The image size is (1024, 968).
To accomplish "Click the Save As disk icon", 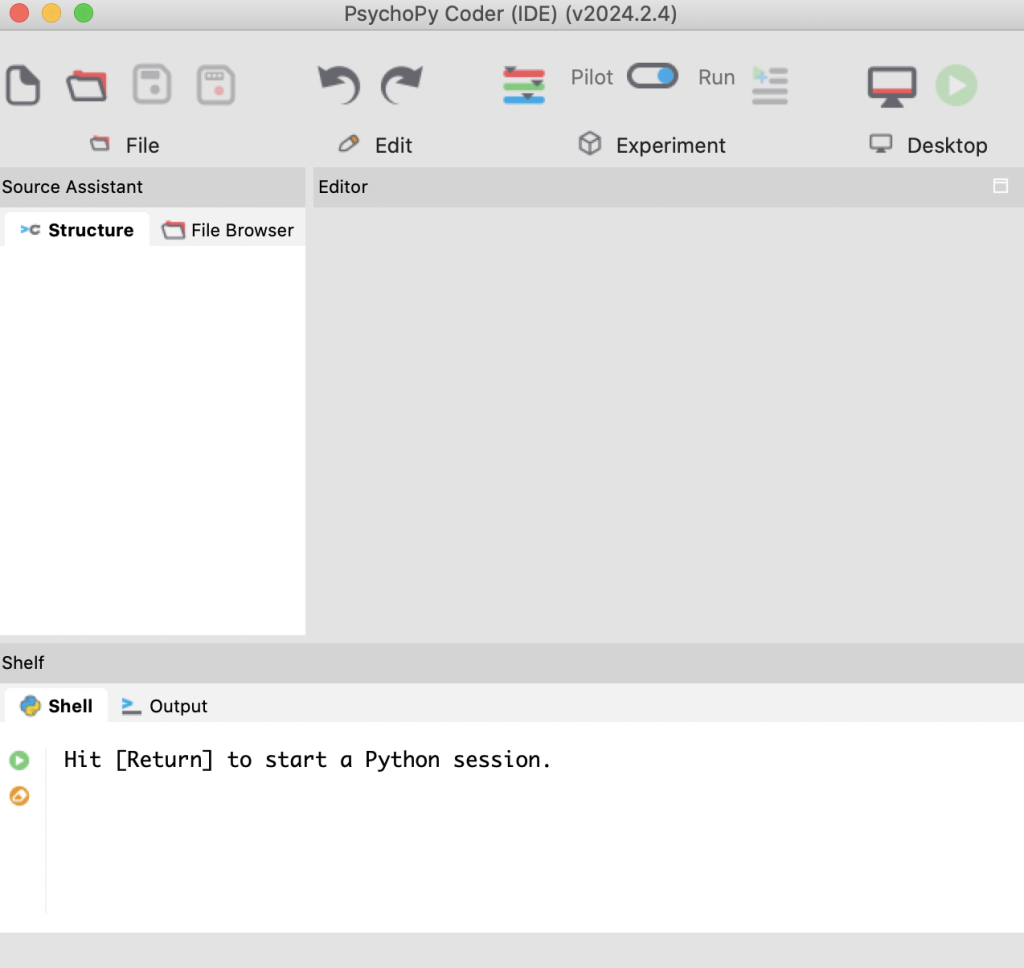I will 215,85.
